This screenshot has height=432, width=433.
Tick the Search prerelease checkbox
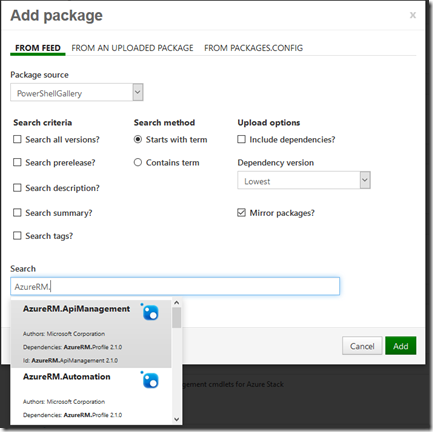click(x=17, y=162)
